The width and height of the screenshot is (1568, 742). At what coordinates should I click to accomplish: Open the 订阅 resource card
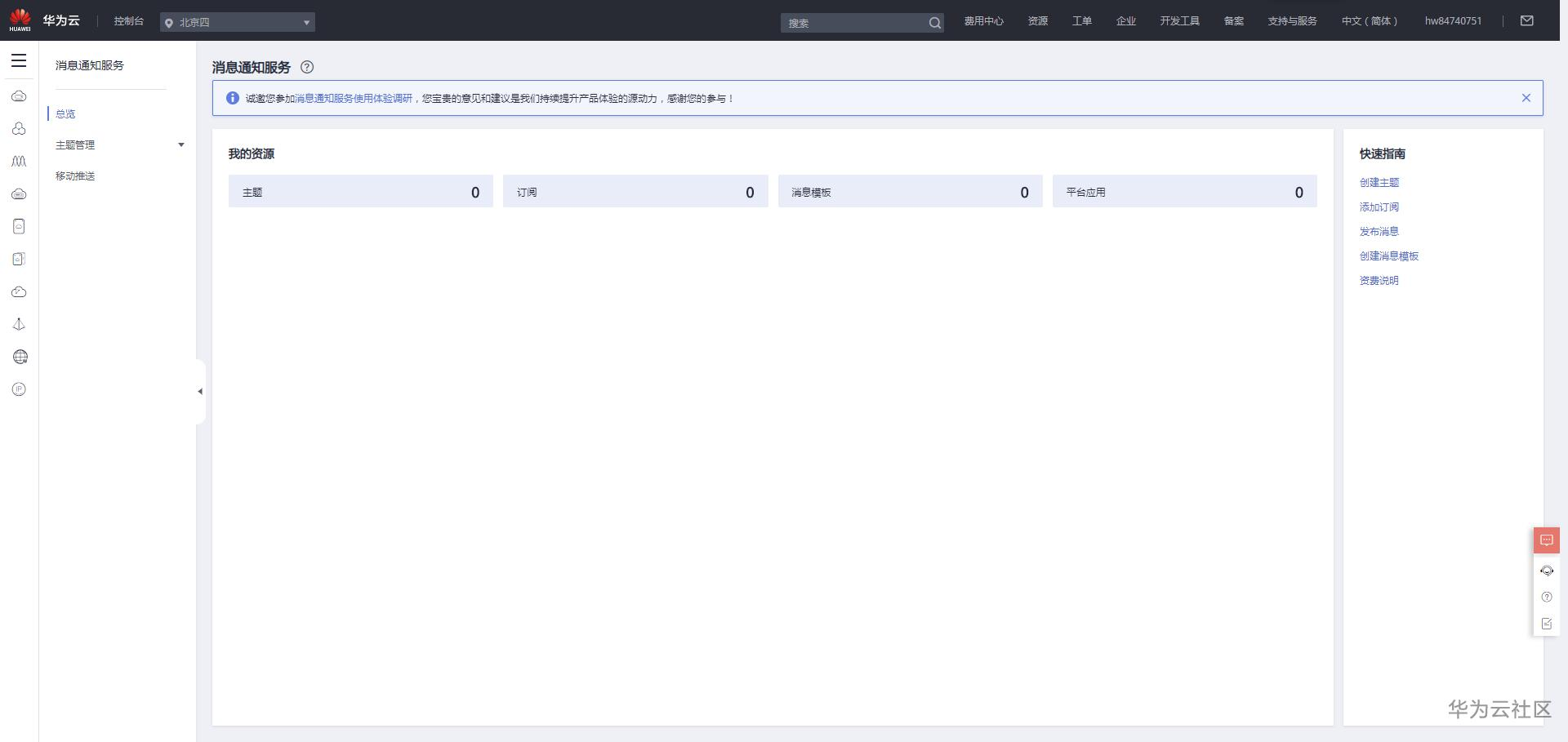tap(635, 191)
